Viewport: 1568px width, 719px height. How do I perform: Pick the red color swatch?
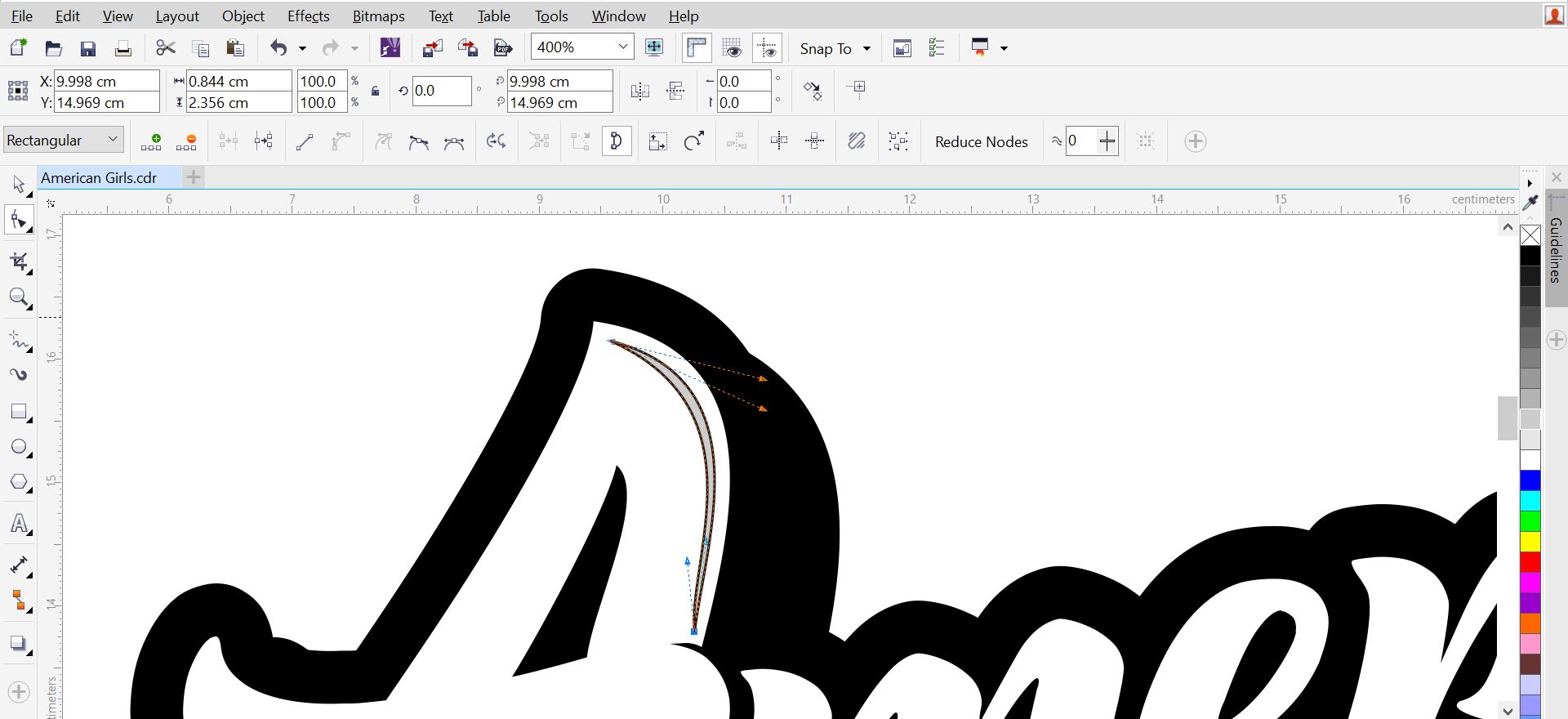click(1530, 562)
